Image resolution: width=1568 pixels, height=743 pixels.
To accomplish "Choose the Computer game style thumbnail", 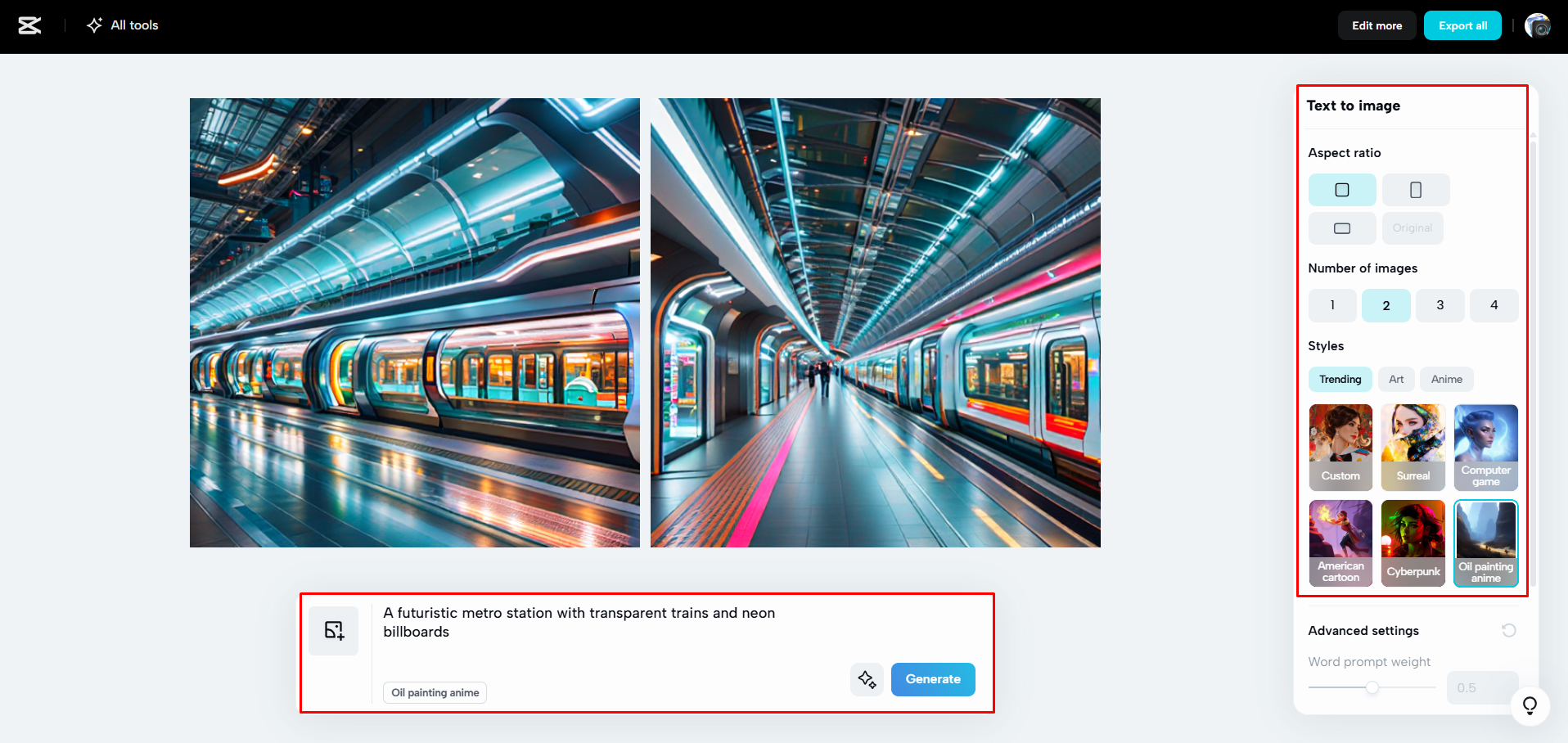I will tap(1486, 448).
